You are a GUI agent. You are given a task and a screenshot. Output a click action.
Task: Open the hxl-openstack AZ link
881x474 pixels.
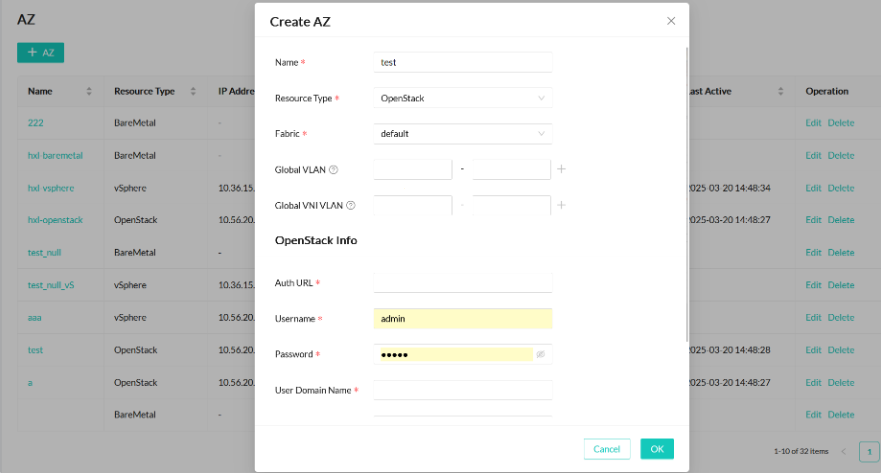click(55, 220)
